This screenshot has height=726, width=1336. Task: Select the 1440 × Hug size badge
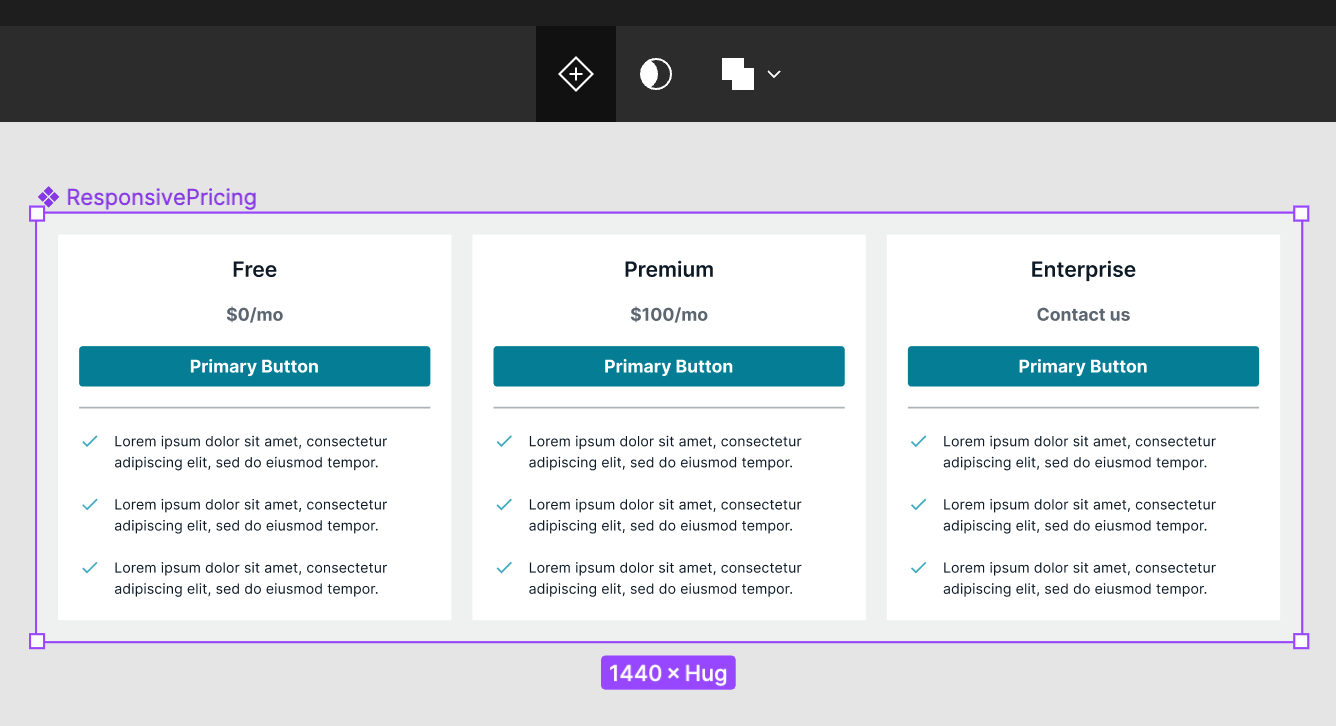click(668, 672)
